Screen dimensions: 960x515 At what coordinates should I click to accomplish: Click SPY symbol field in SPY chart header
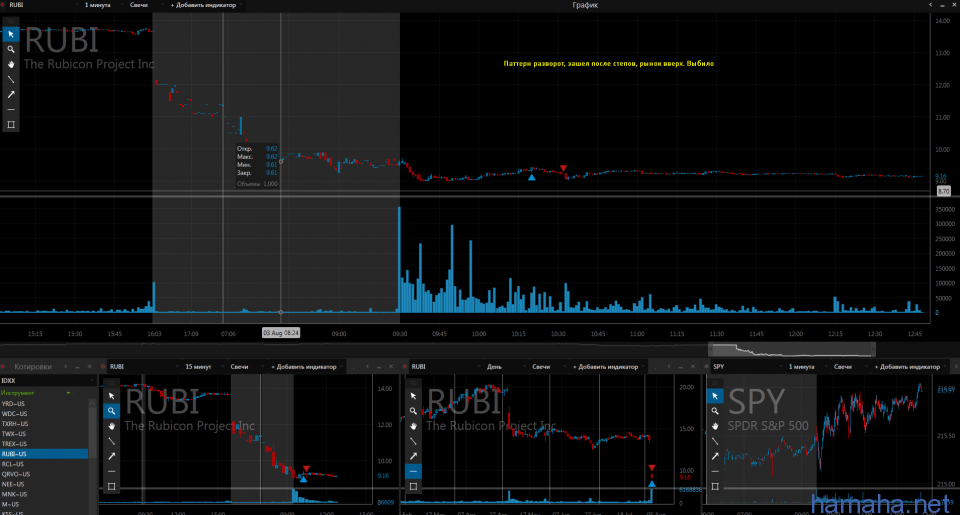(747, 367)
